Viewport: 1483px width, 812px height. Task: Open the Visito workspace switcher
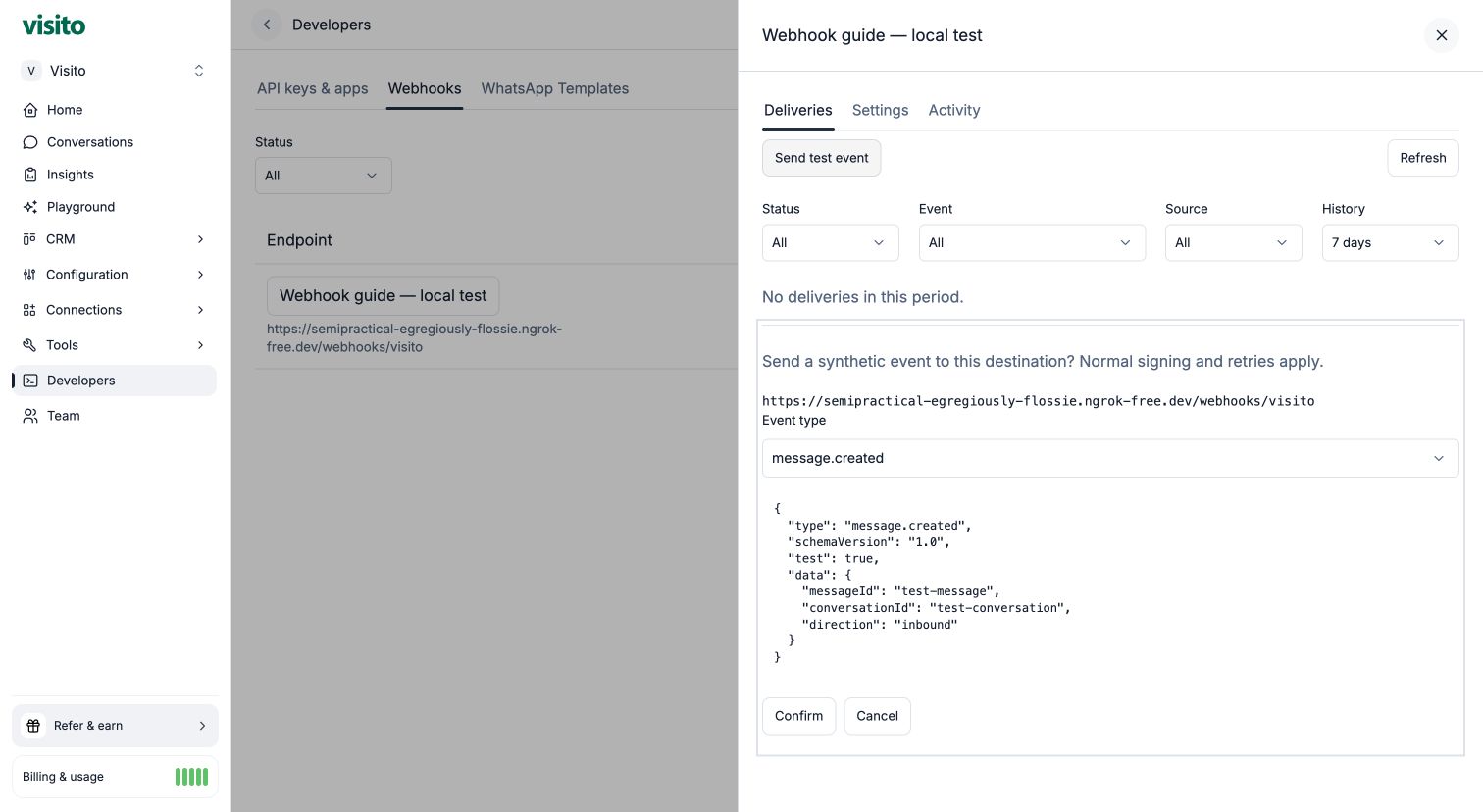[115, 71]
